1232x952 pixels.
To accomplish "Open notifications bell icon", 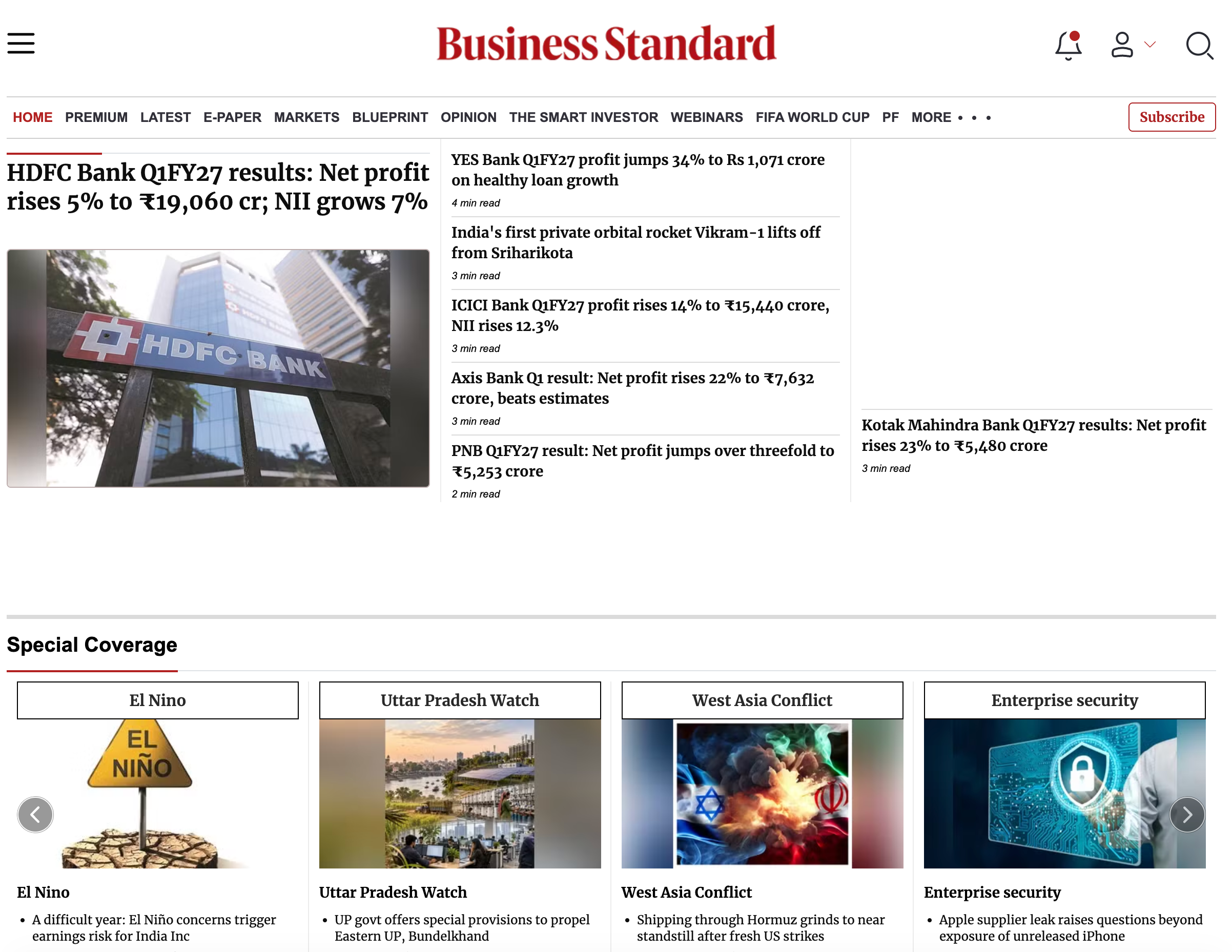I will [x=1069, y=46].
